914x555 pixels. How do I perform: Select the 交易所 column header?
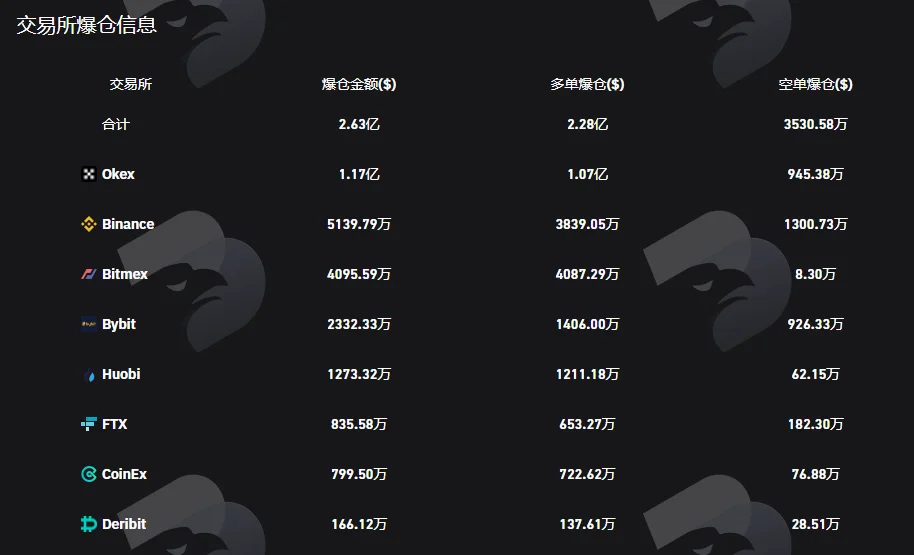point(131,85)
